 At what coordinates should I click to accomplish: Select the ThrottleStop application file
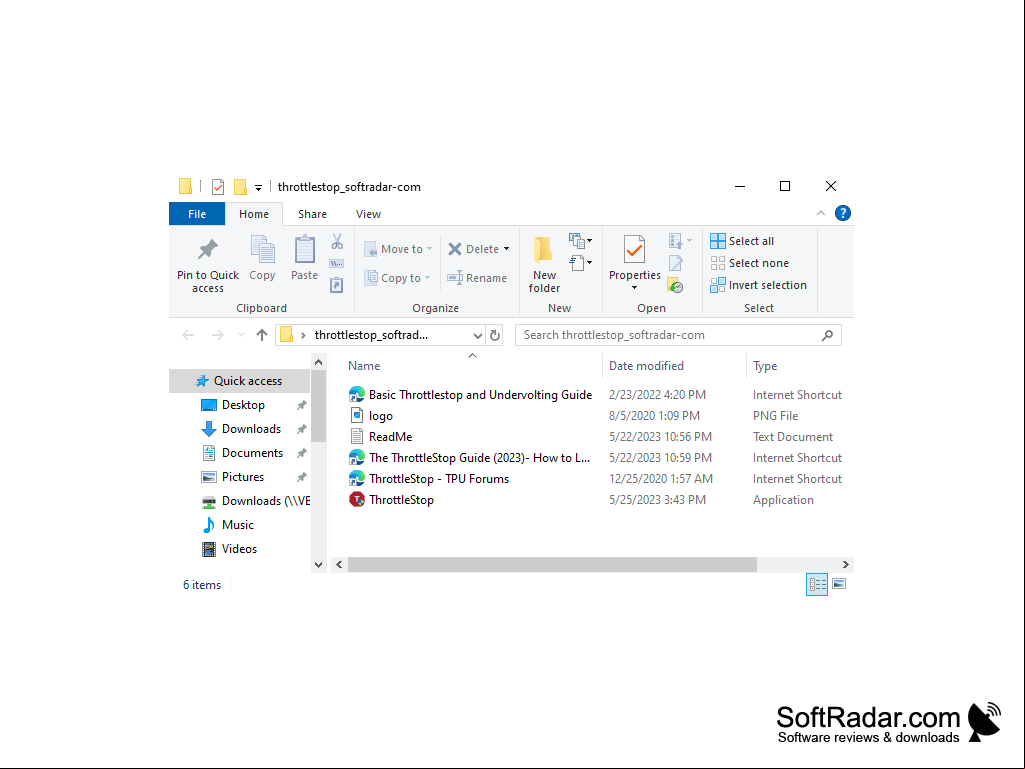pyautogui.click(x=401, y=500)
